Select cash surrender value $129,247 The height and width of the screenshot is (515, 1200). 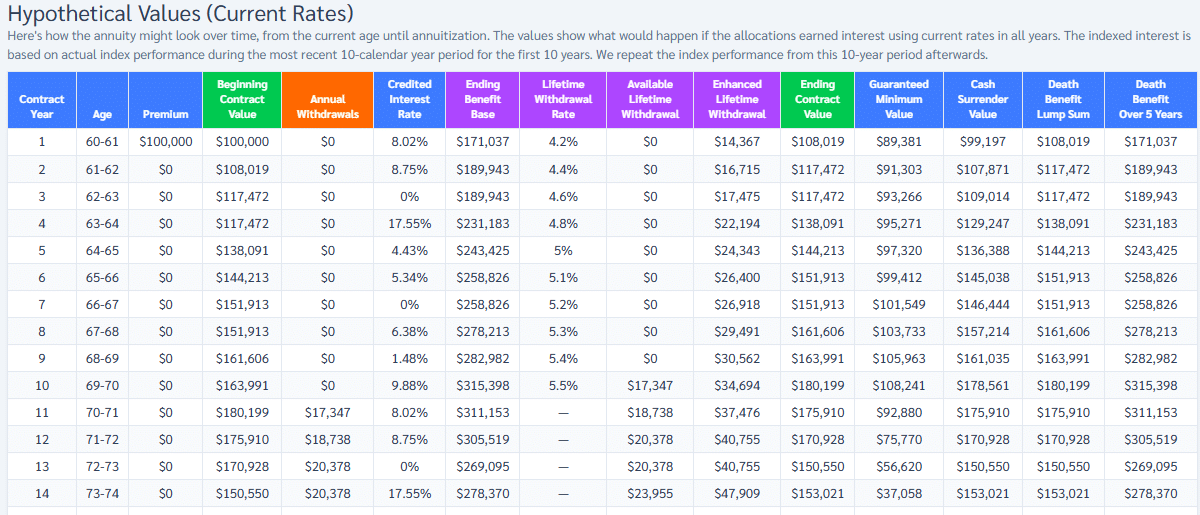[983, 224]
